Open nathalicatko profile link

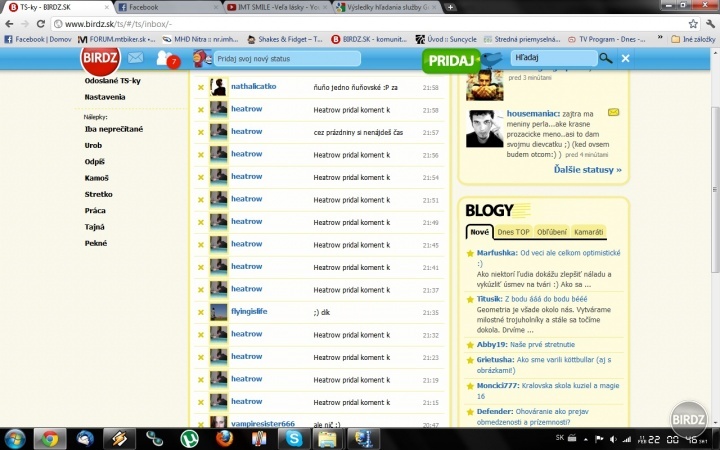point(253,86)
